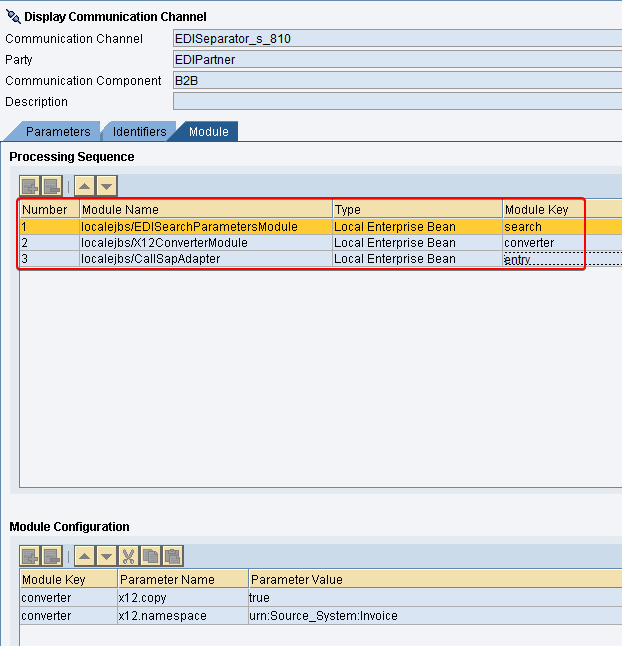622x646 pixels.
Task: Click the Display Communication Channel header icon
Action: [x=13, y=16]
